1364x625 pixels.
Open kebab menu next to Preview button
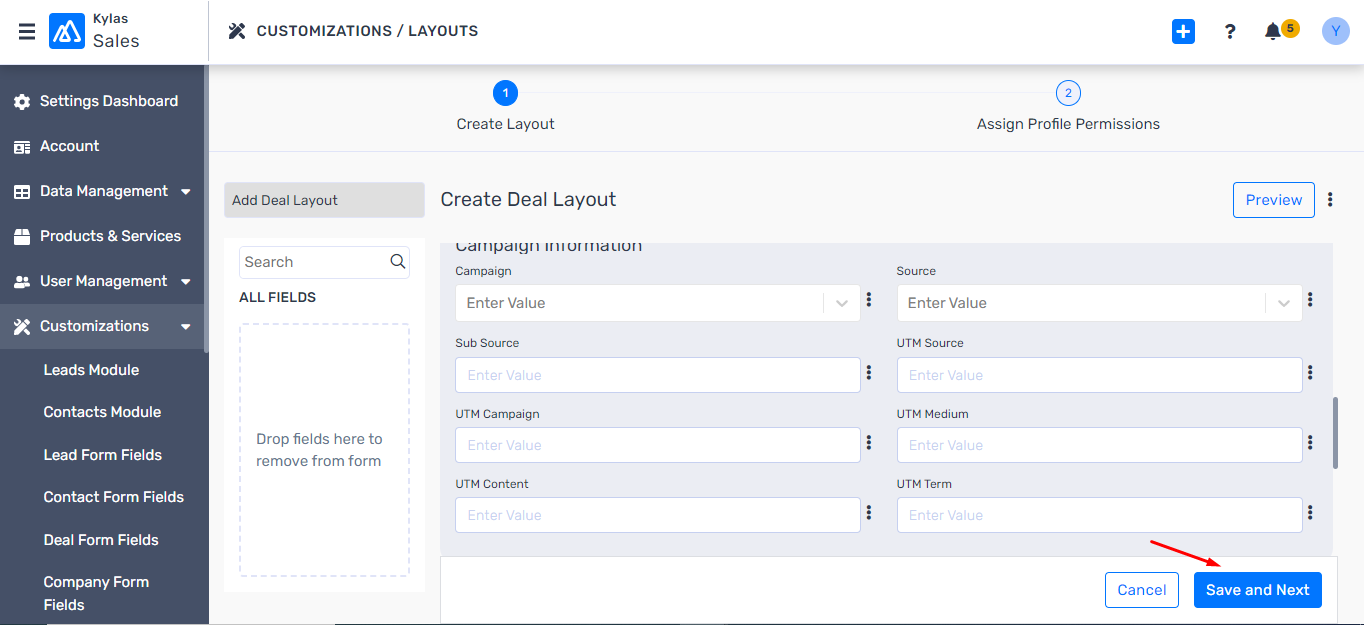(x=1330, y=200)
